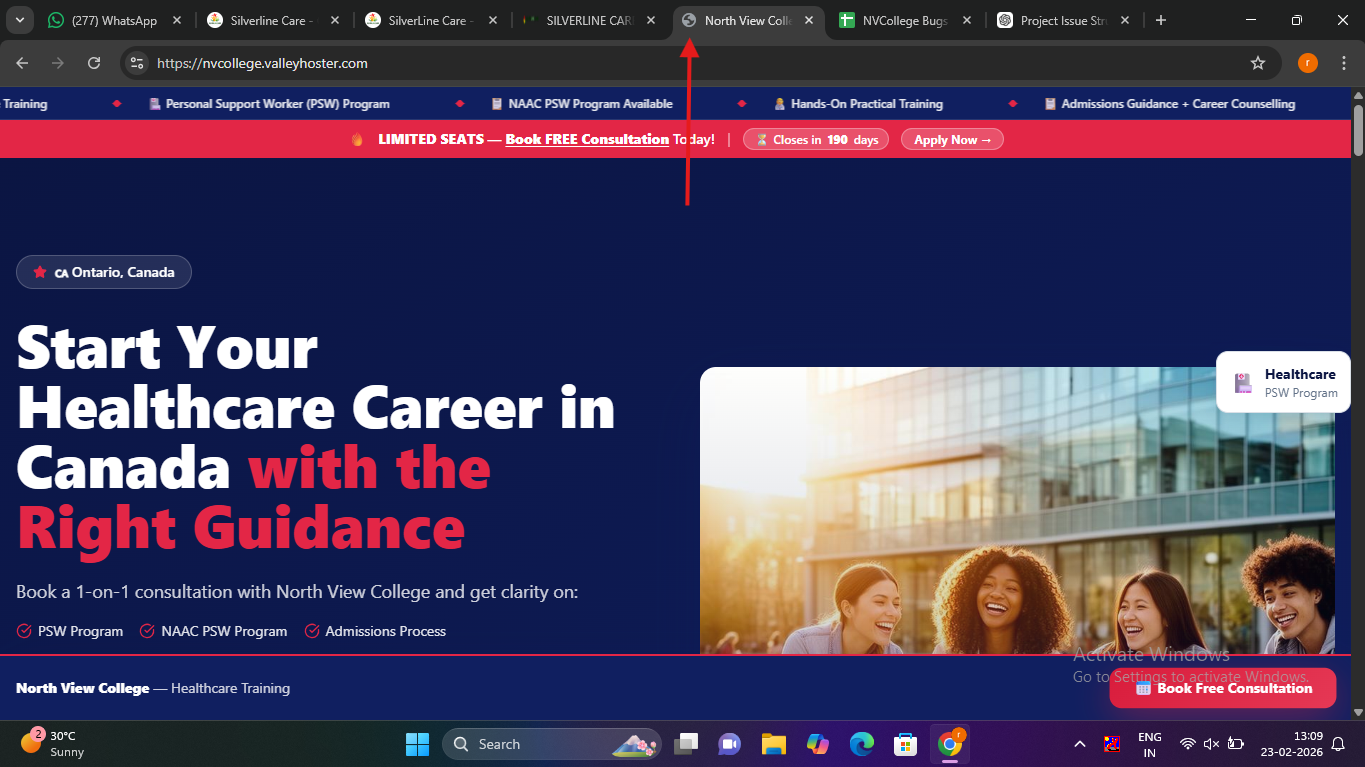
Task: Click the Admissions Process checklist item
Action: click(x=375, y=631)
